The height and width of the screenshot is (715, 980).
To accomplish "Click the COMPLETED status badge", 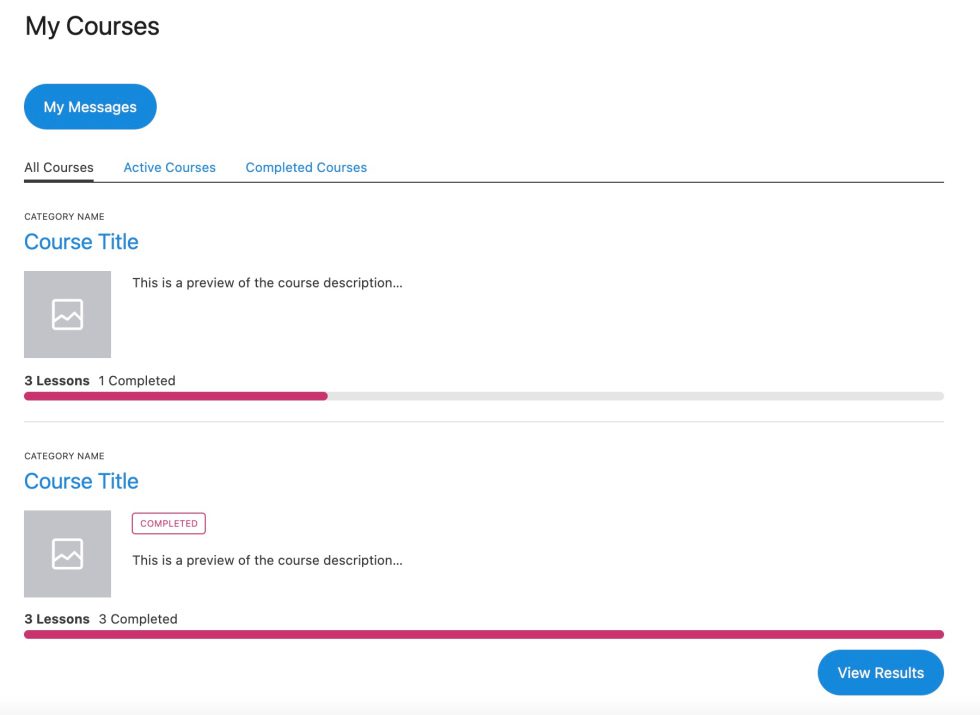I will pyautogui.click(x=169, y=523).
